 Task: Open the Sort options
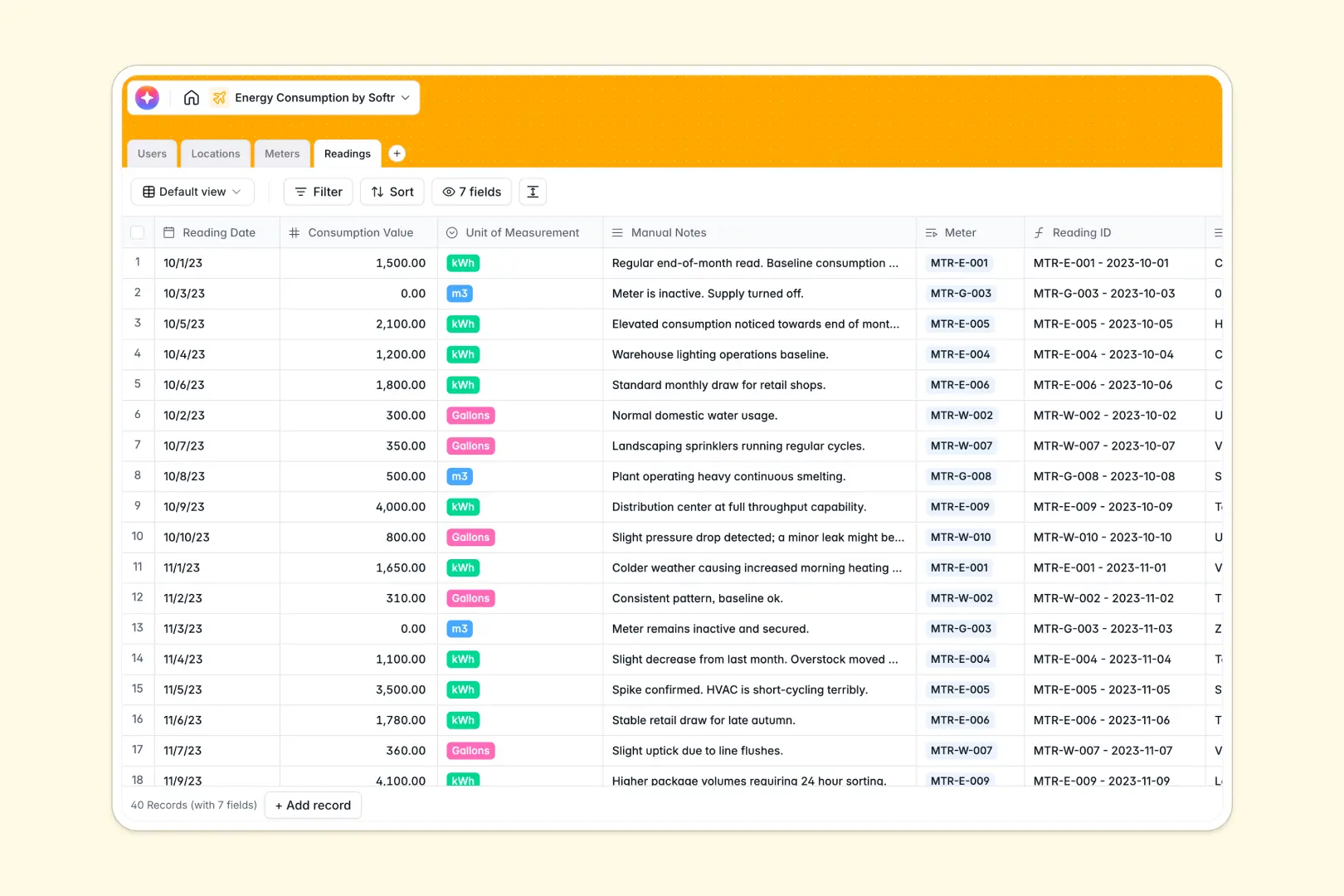pyautogui.click(x=392, y=192)
